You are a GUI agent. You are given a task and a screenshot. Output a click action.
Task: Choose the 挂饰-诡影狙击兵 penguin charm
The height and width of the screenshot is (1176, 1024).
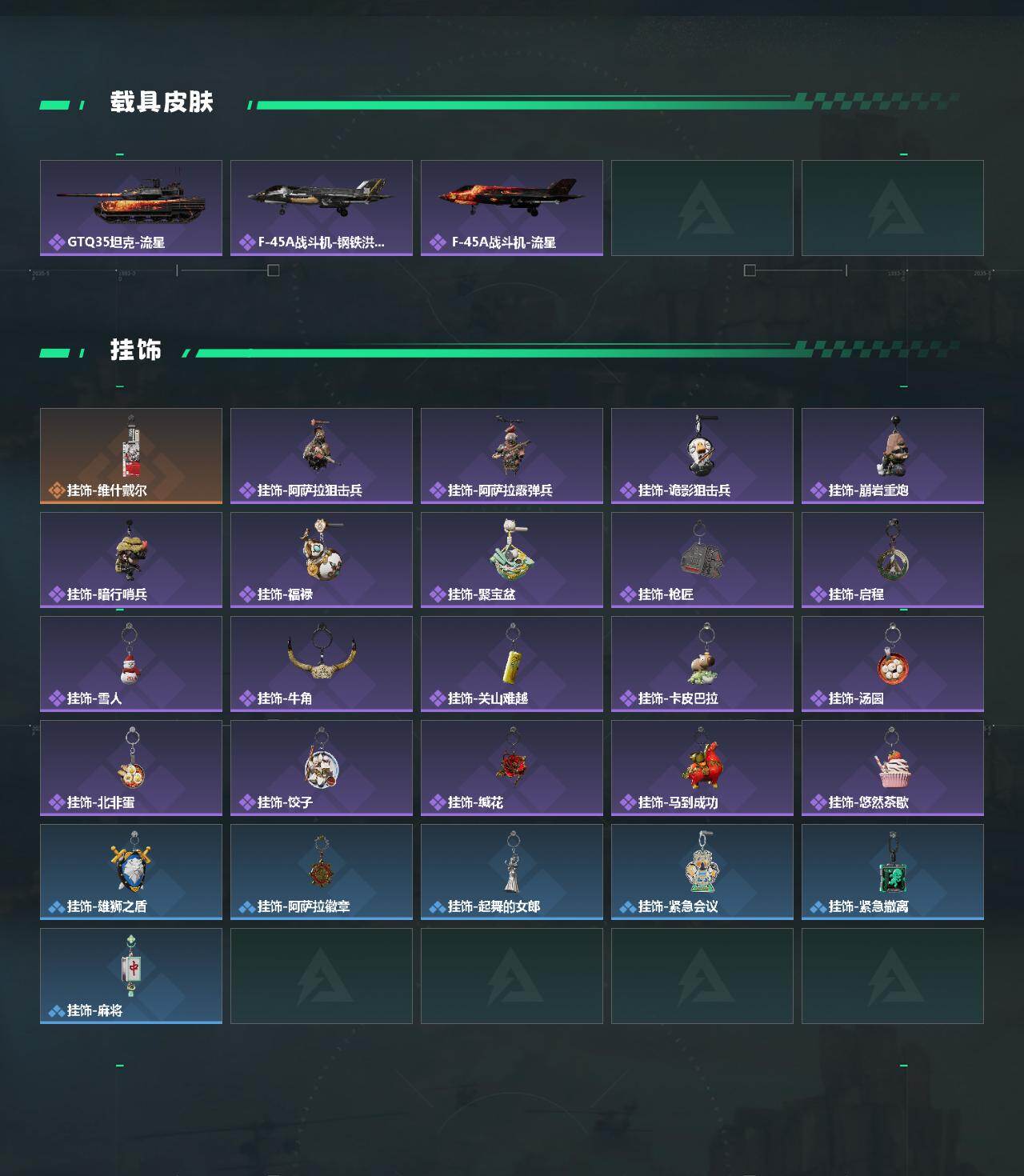point(702,456)
